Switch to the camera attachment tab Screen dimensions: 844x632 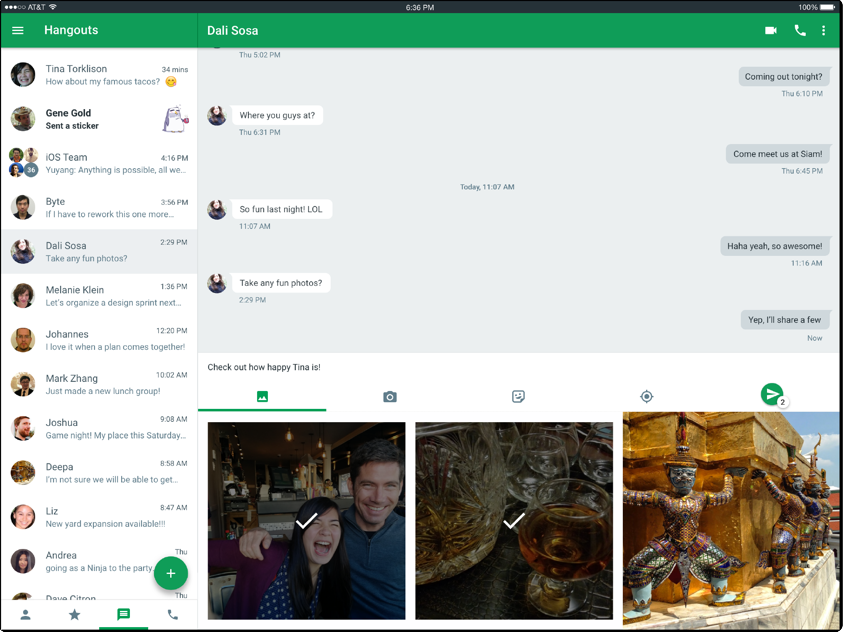390,397
